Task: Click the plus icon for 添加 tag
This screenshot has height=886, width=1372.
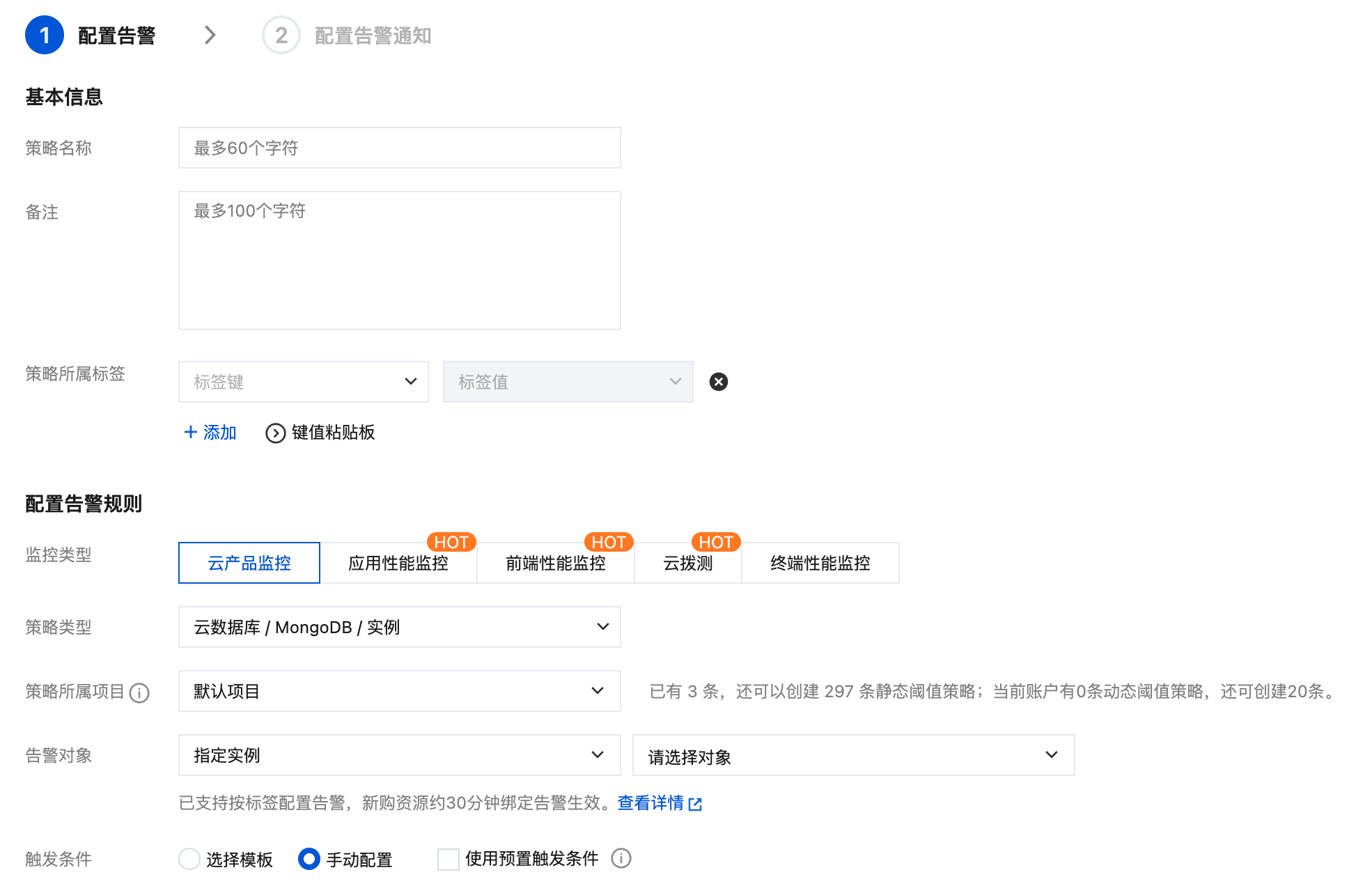Action: pyautogui.click(x=190, y=433)
